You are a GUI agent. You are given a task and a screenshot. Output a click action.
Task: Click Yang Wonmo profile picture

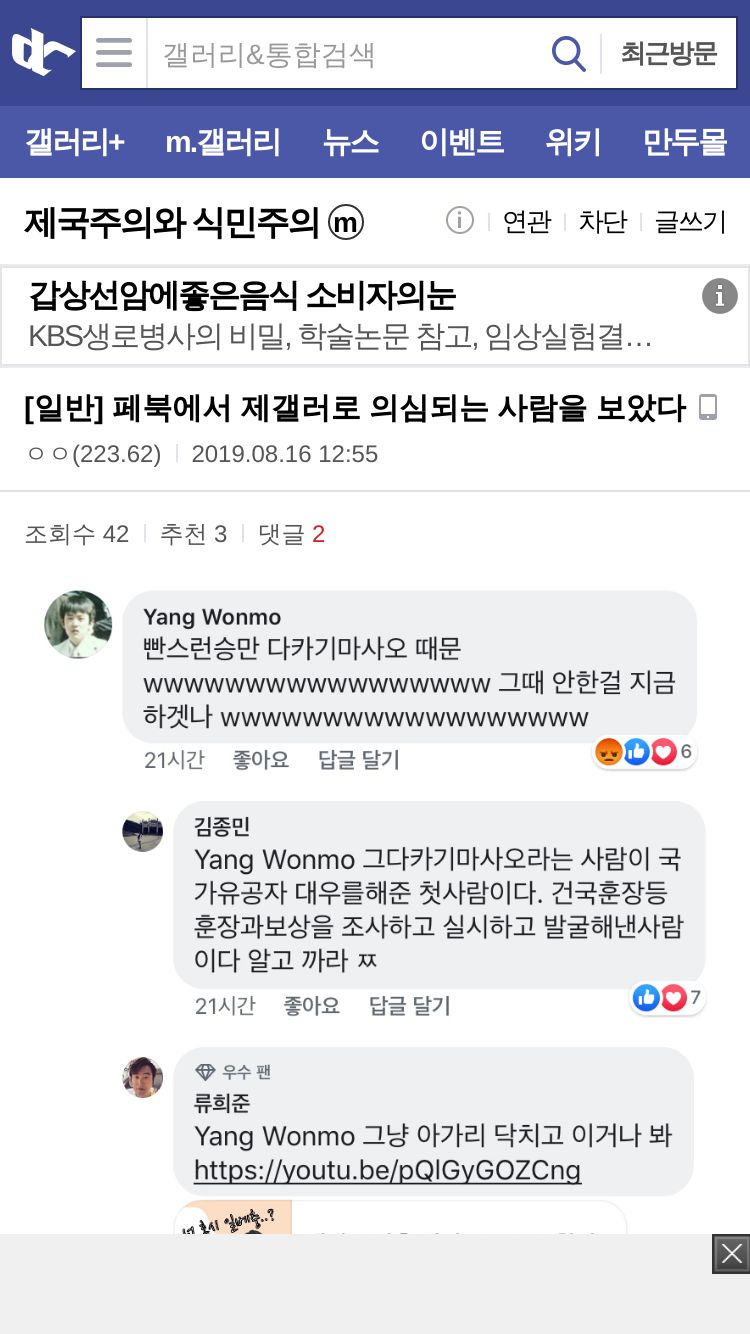tap(78, 624)
